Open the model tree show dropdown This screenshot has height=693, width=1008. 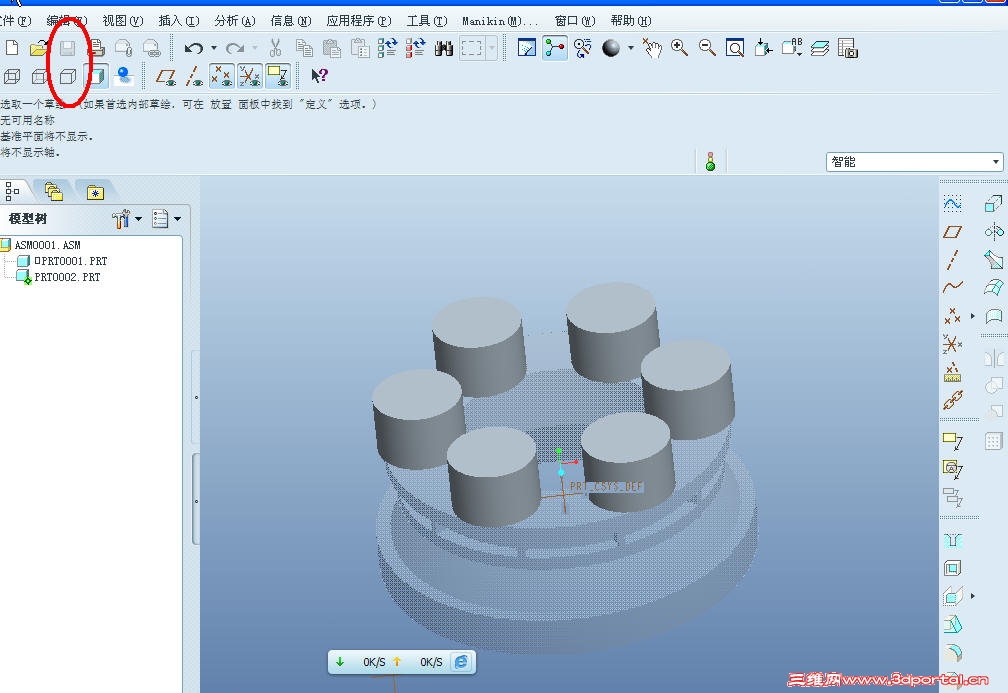pos(166,219)
